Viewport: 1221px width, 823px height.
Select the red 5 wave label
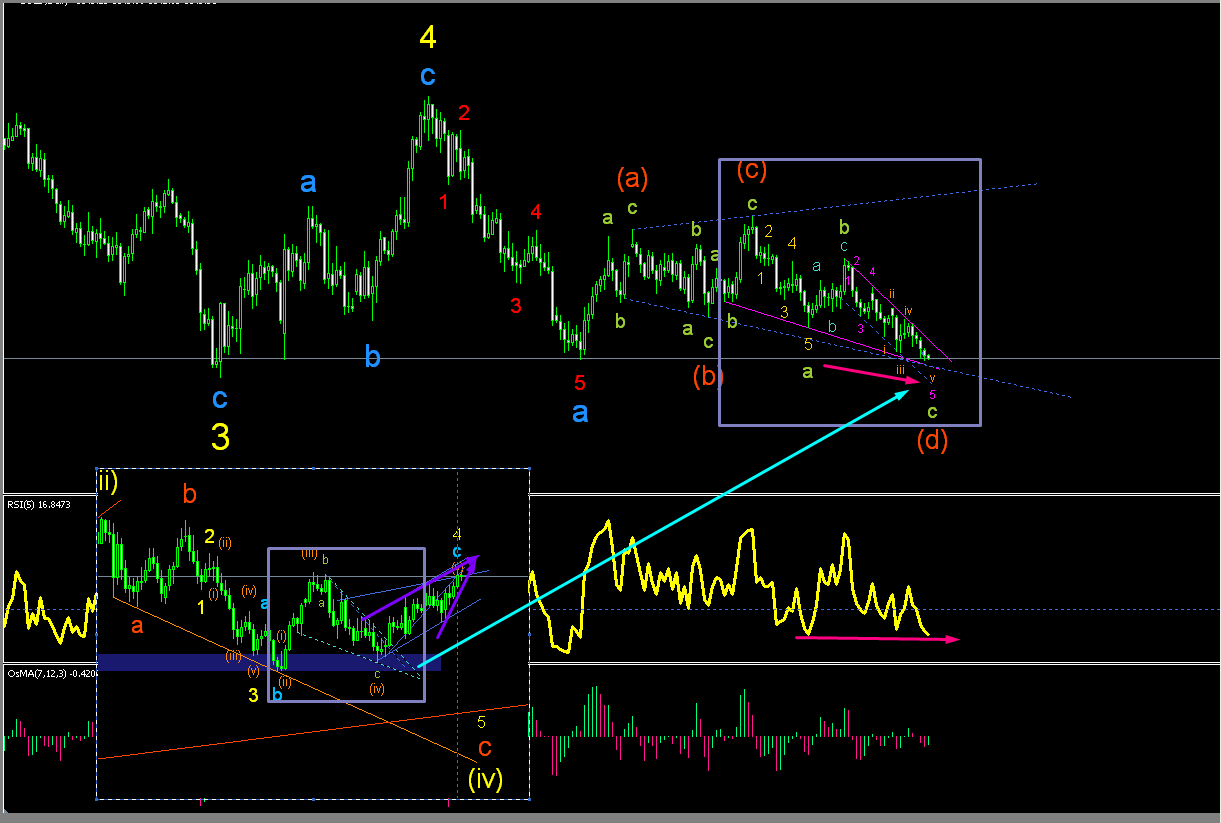[580, 382]
